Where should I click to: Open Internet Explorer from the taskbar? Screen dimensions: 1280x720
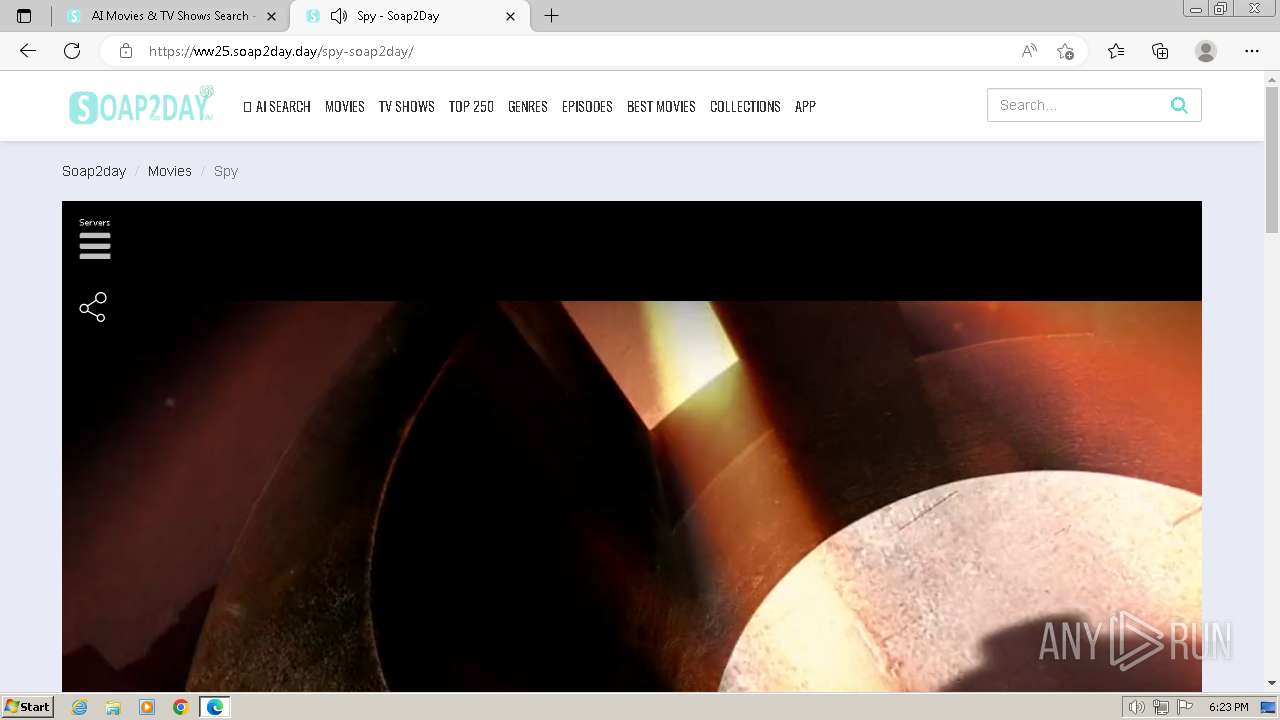[x=80, y=707]
